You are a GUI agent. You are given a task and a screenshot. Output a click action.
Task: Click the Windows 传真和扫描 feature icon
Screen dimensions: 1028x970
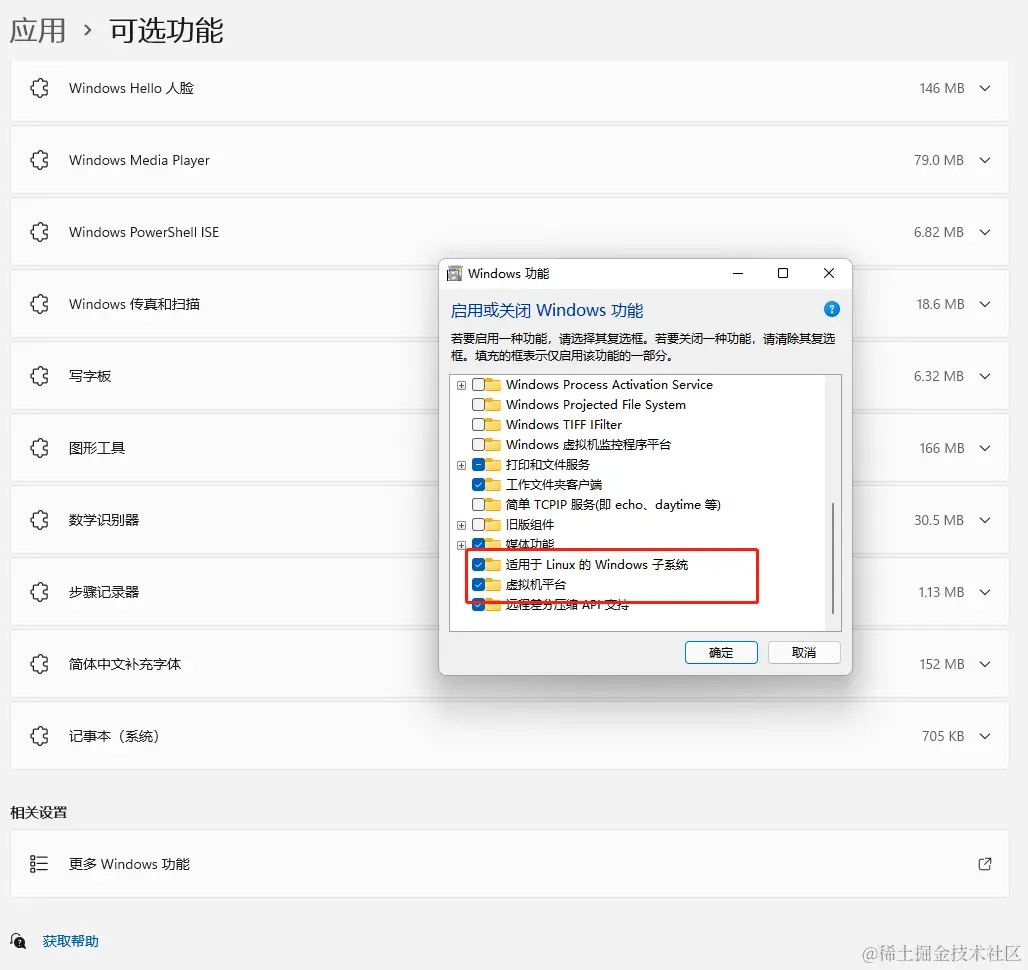tap(39, 304)
